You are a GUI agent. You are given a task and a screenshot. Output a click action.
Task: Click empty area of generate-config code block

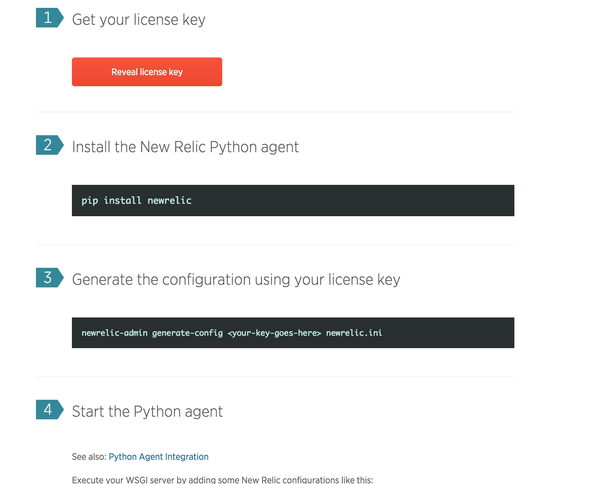point(448,333)
